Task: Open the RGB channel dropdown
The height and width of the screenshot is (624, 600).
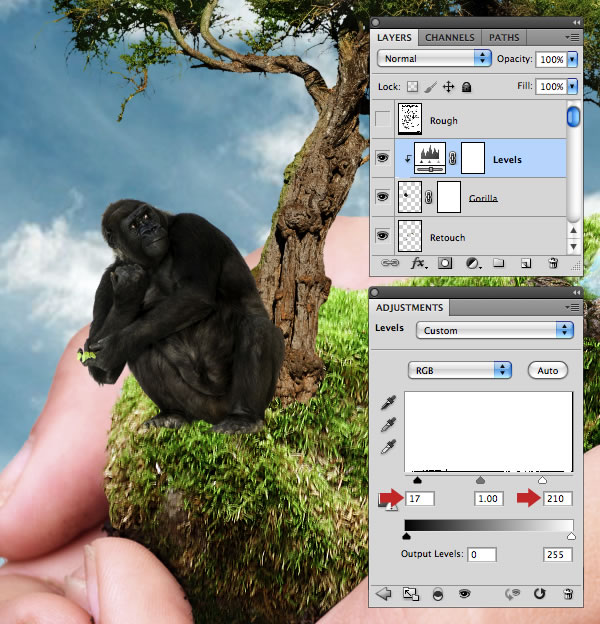Action: (x=460, y=370)
